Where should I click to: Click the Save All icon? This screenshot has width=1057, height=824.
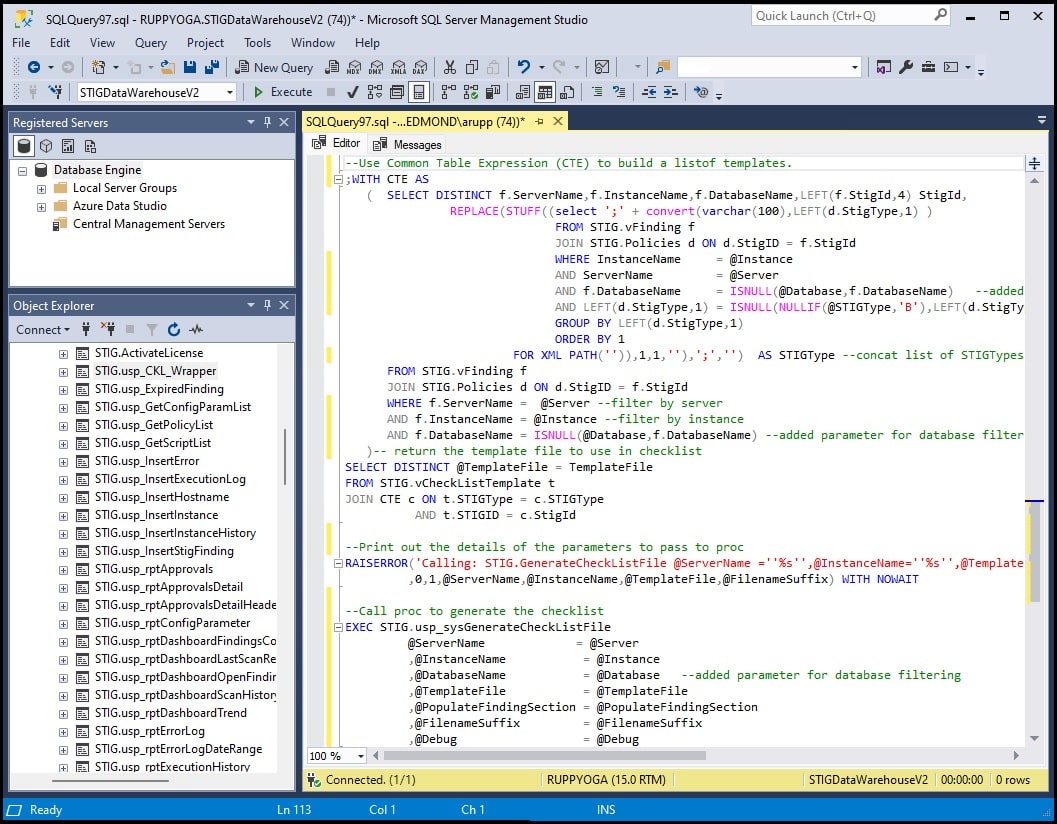point(211,67)
